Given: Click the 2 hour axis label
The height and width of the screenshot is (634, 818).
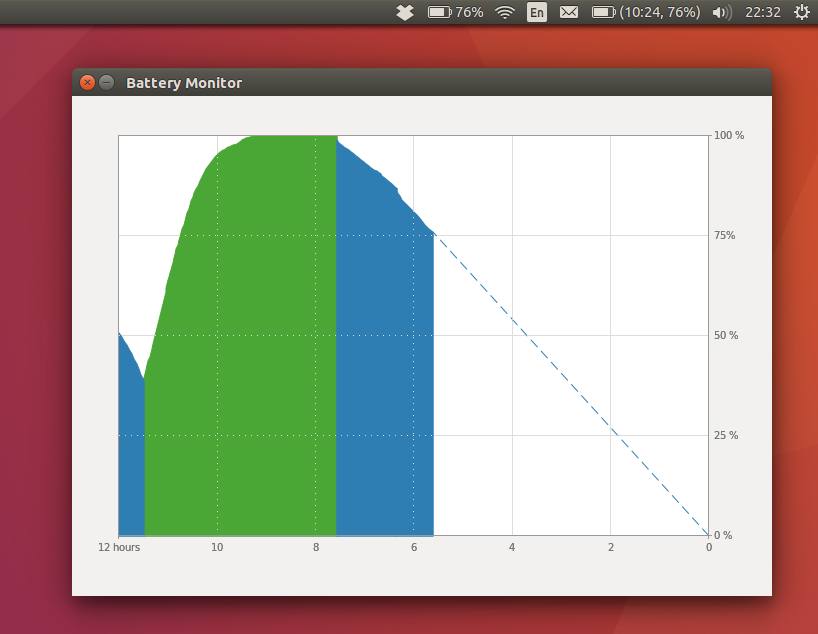Looking at the screenshot, I should click(610, 547).
